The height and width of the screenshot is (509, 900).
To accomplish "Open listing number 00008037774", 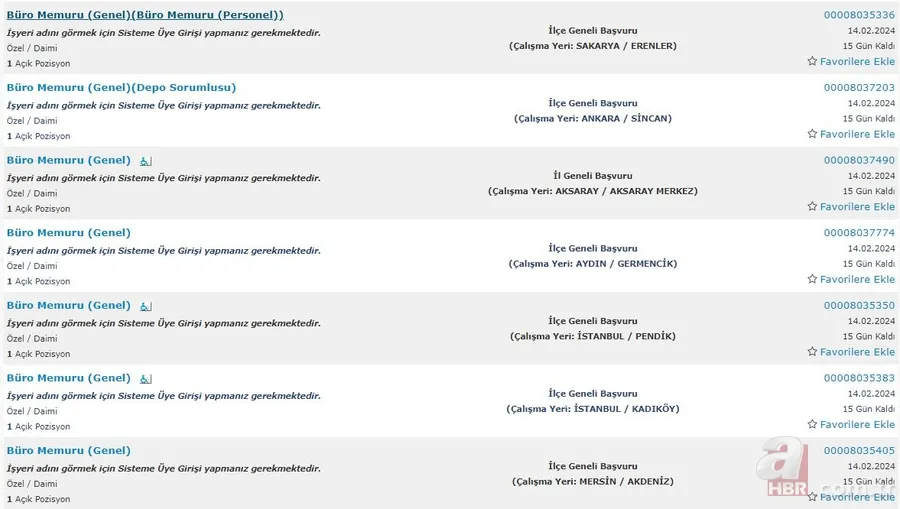I will [859, 233].
